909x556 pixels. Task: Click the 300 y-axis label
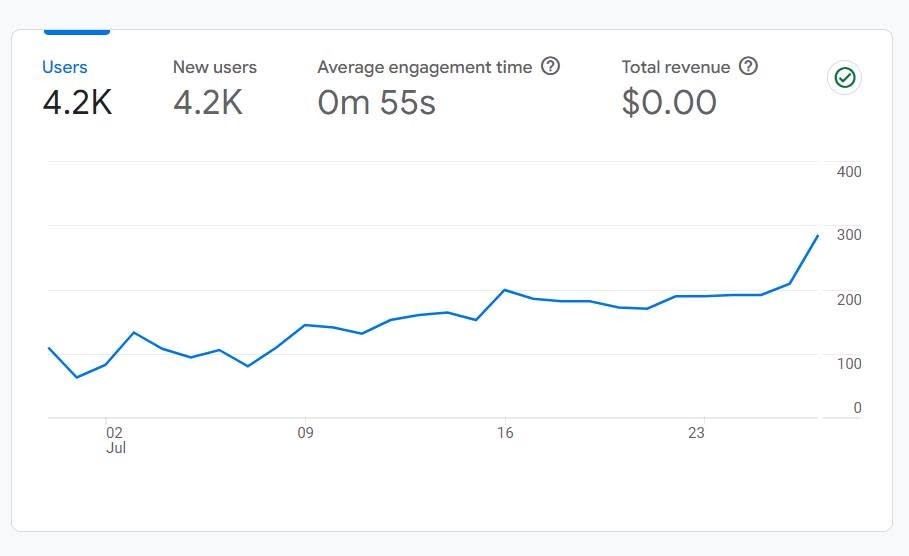coord(849,235)
